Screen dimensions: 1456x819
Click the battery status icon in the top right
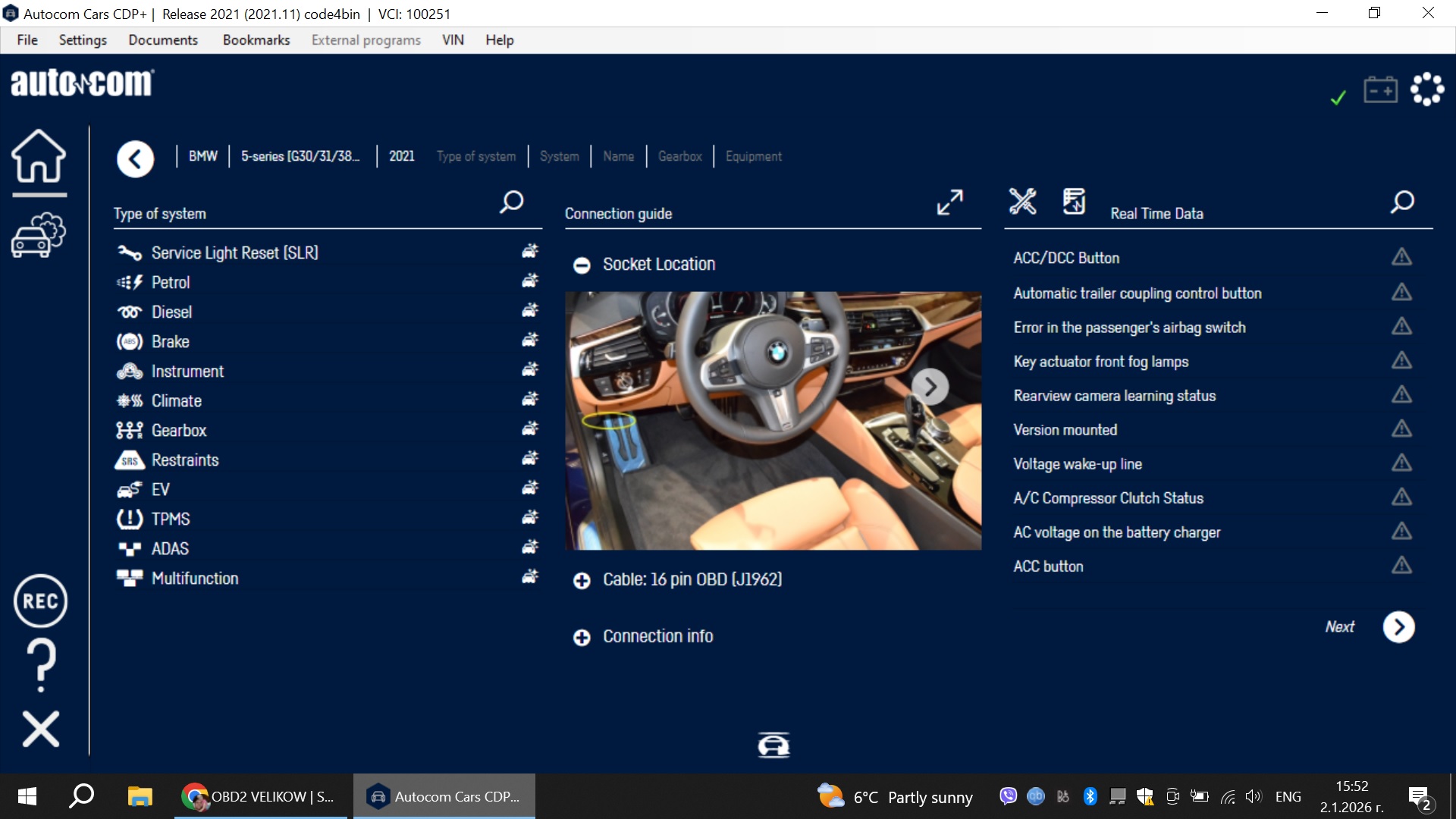pyautogui.click(x=1380, y=89)
